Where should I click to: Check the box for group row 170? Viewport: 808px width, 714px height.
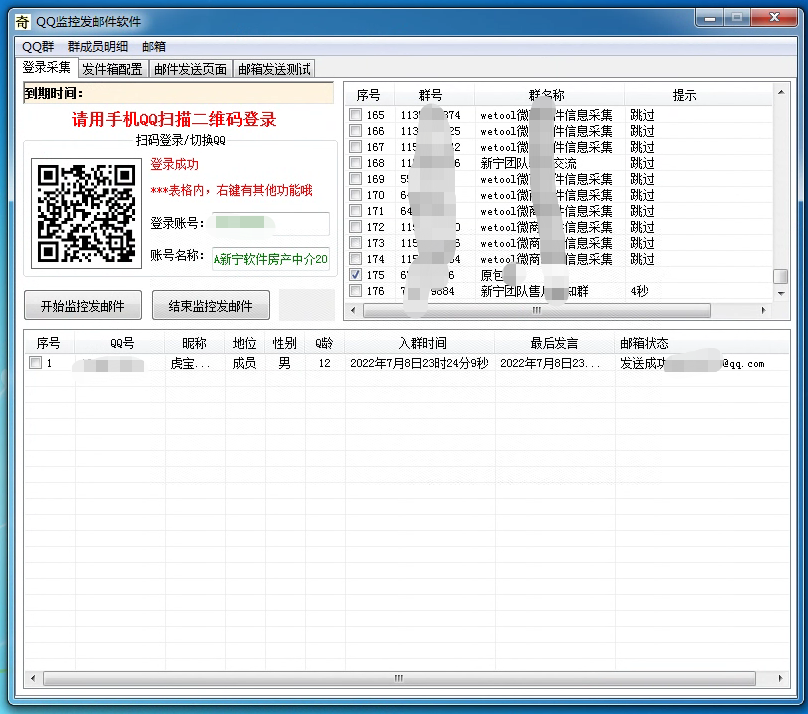tap(356, 194)
